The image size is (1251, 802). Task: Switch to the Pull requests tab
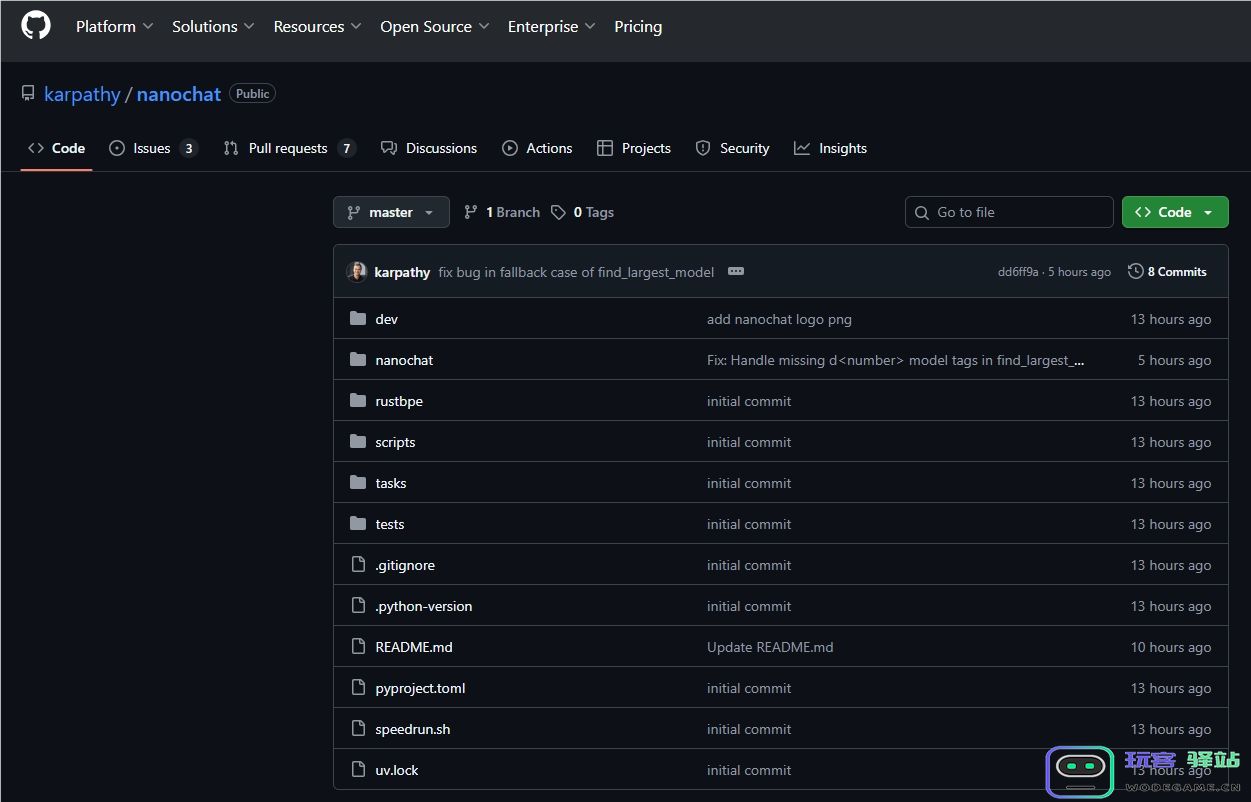click(288, 148)
